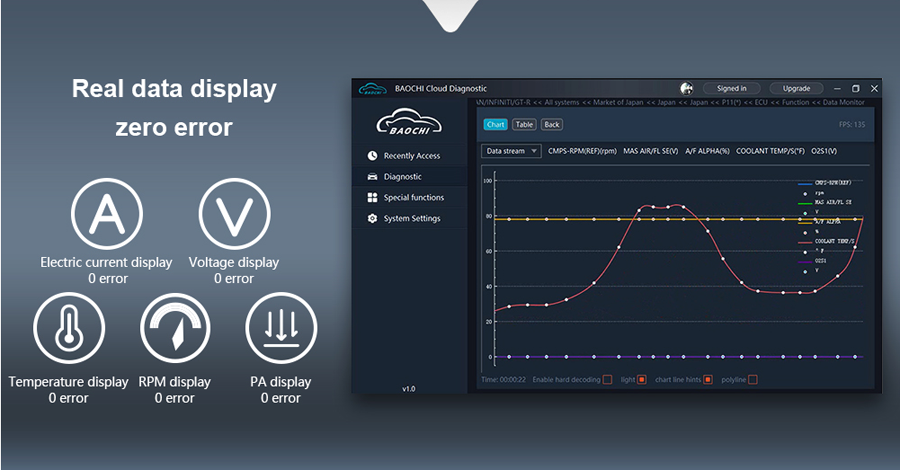Click CMPS-RPM(REF) blue legend line
Image resolution: width=900 pixels, height=470 pixels.
(x=805, y=184)
